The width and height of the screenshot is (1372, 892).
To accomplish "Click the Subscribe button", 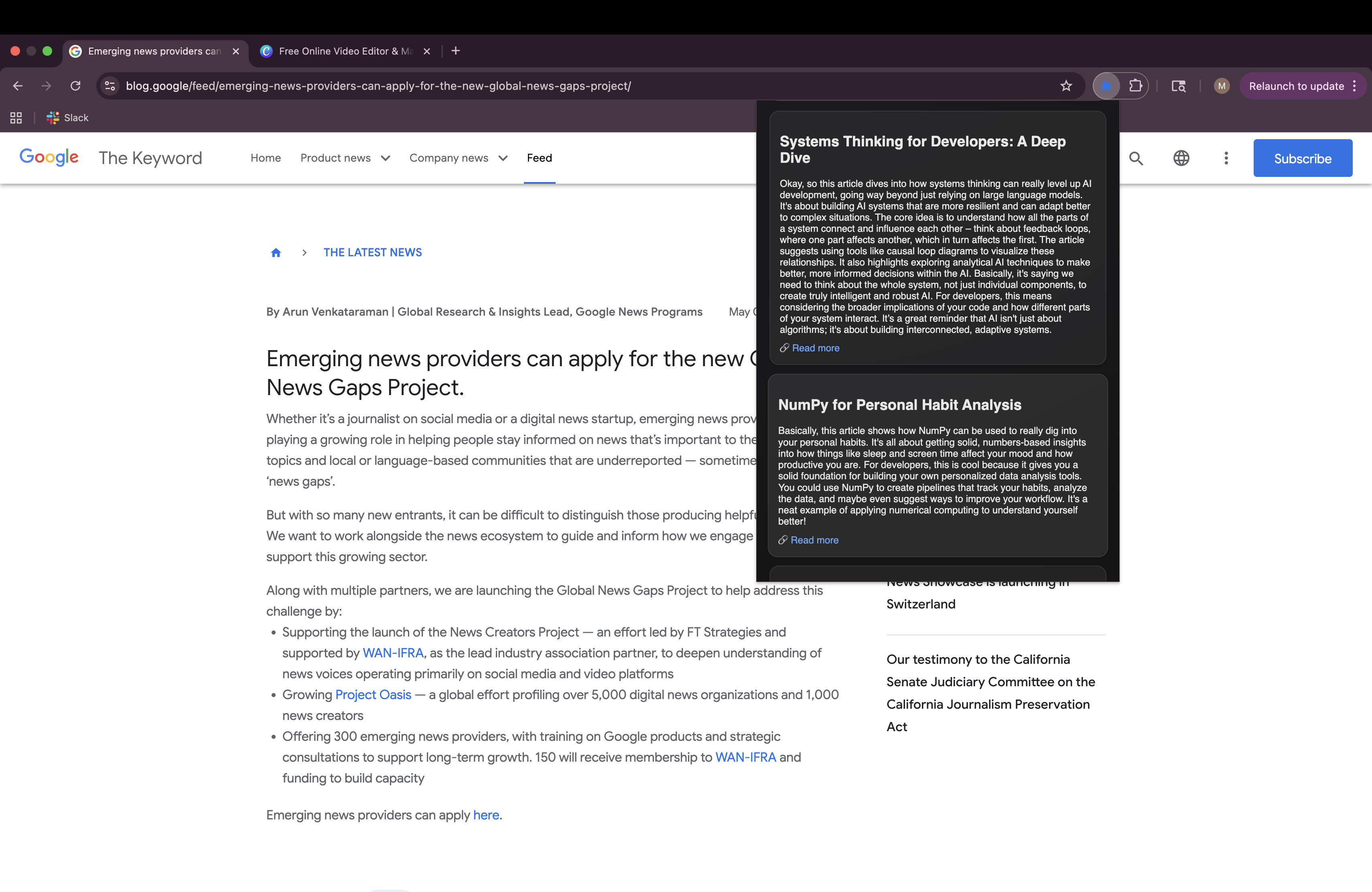I will 1302,158.
